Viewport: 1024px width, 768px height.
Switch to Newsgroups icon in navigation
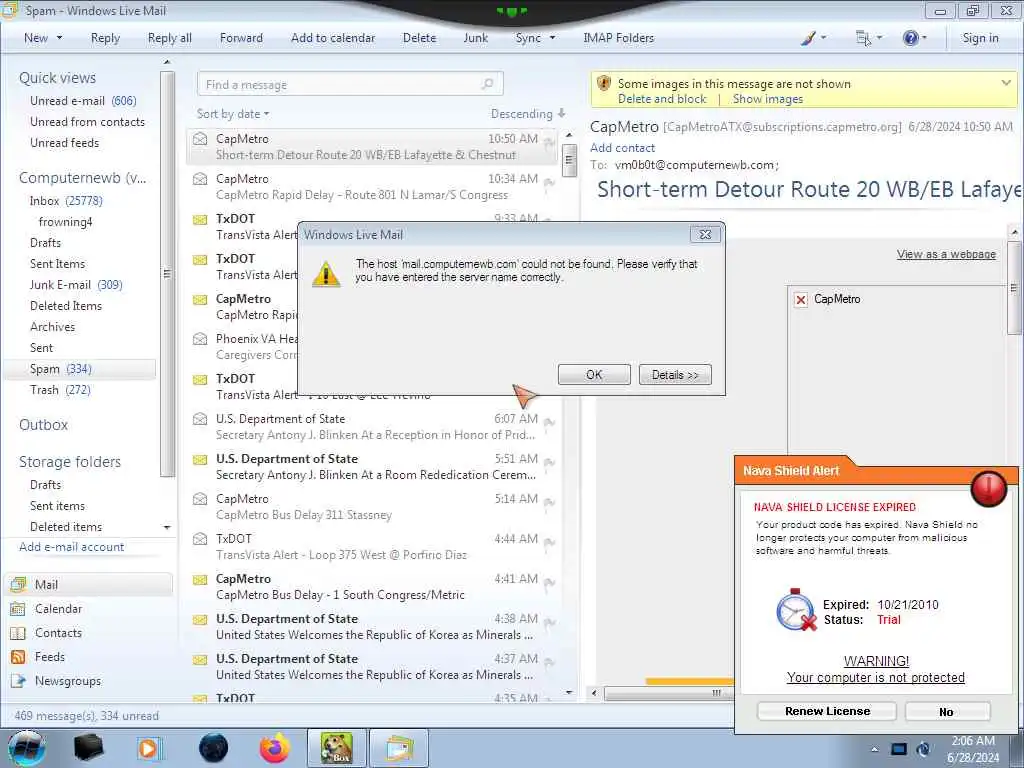tap(18, 680)
